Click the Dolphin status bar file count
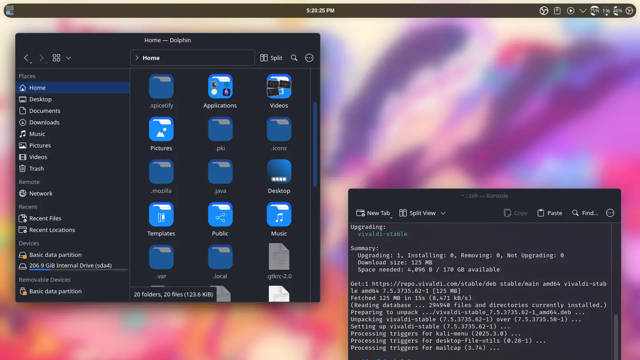 click(x=173, y=294)
